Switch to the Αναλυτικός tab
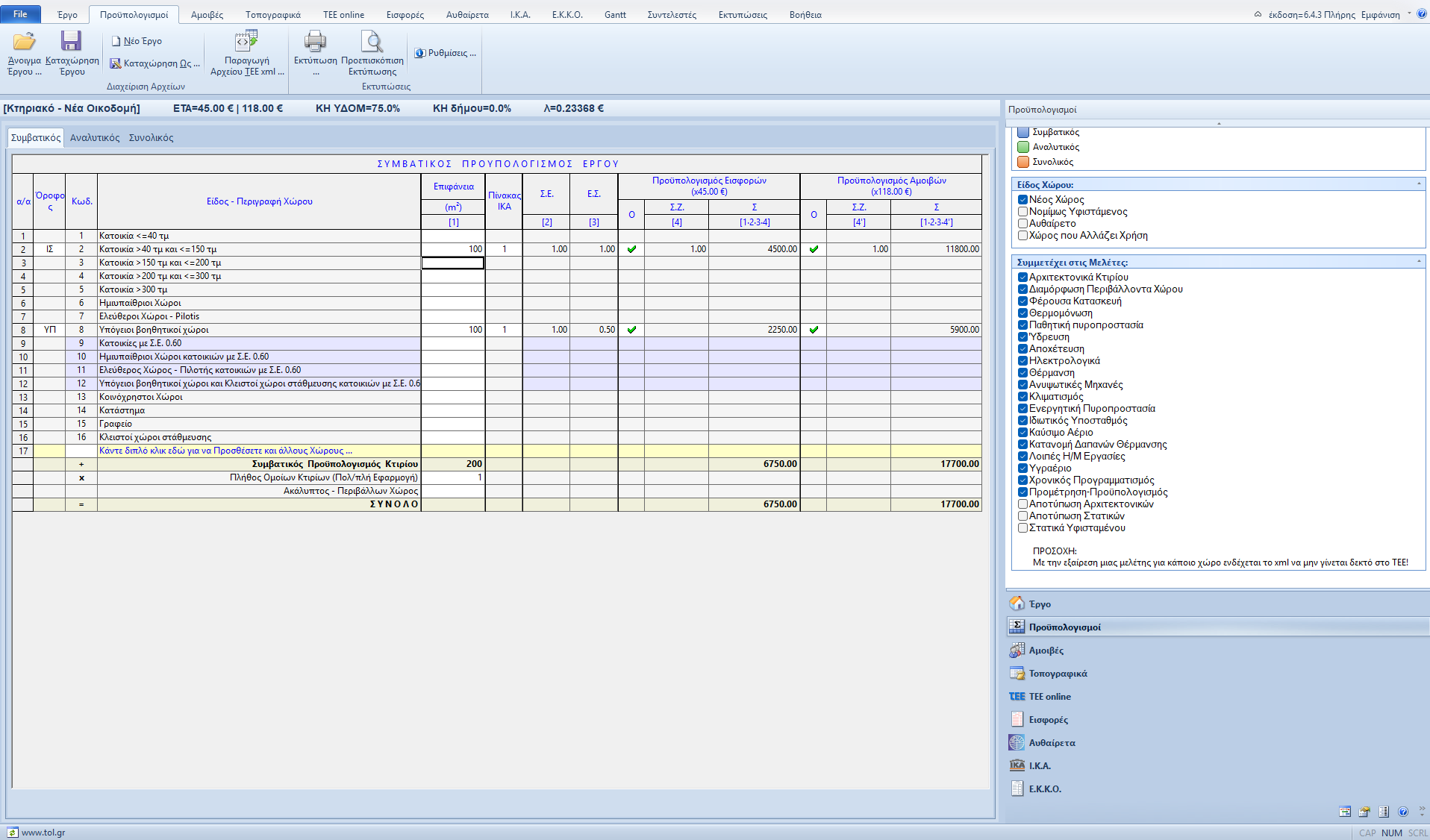The image size is (1430, 840). tap(95, 138)
